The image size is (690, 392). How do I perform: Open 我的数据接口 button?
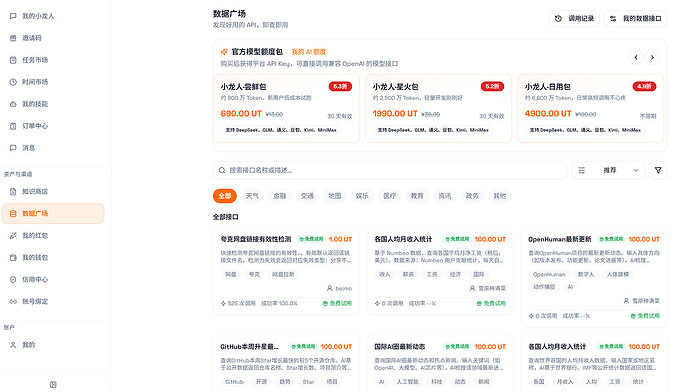(x=635, y=18)
